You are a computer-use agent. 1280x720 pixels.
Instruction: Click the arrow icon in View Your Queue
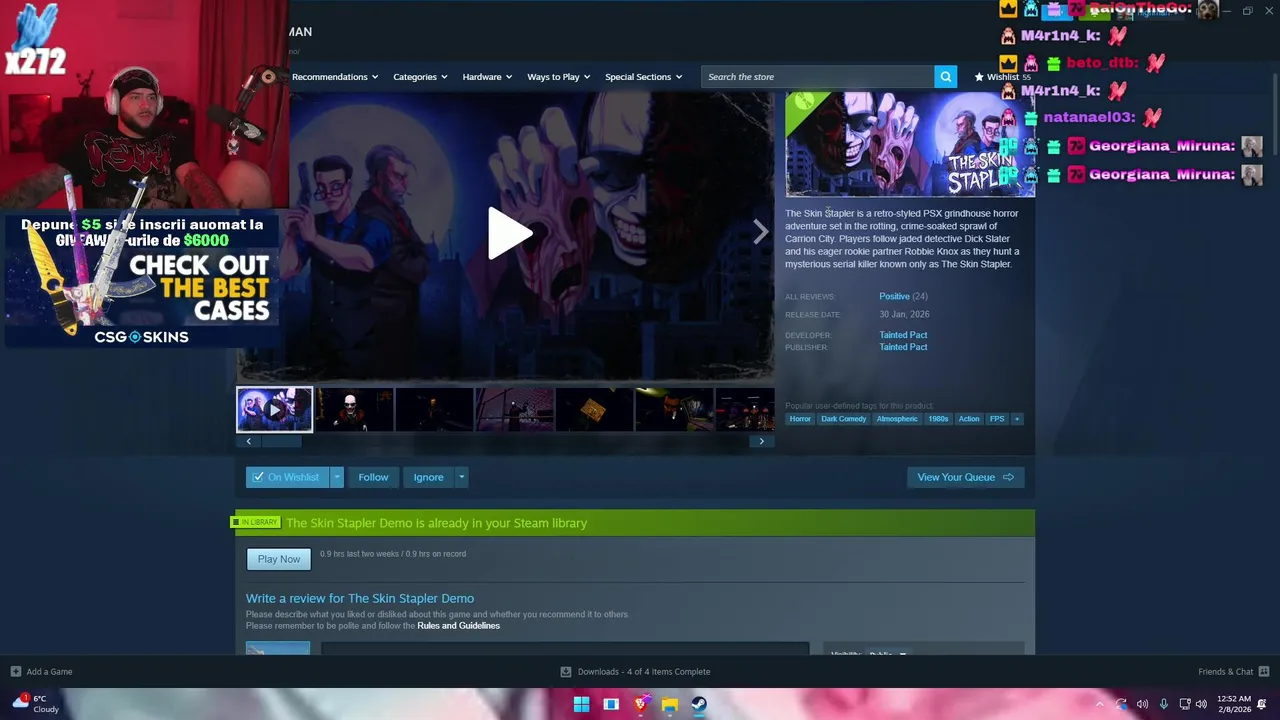[x=1008, y=477]
